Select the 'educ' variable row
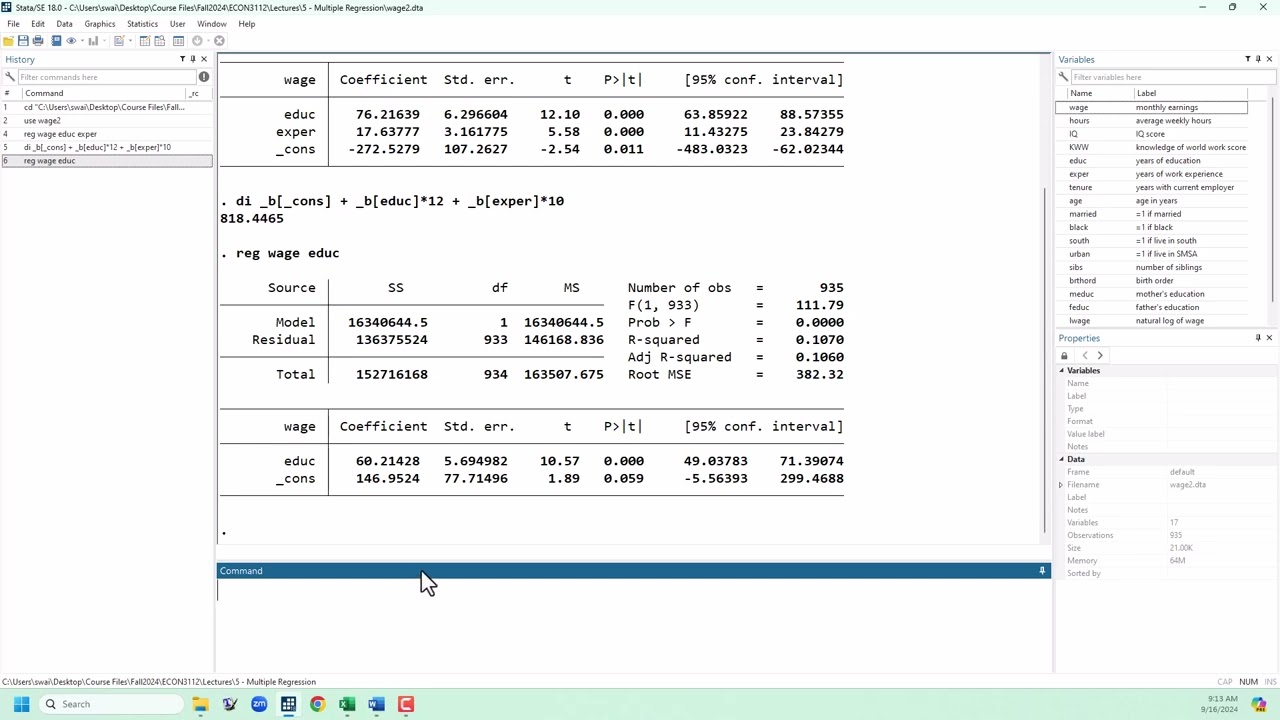This screenshot has height=720, width=1280. (x=1152, y=160)
